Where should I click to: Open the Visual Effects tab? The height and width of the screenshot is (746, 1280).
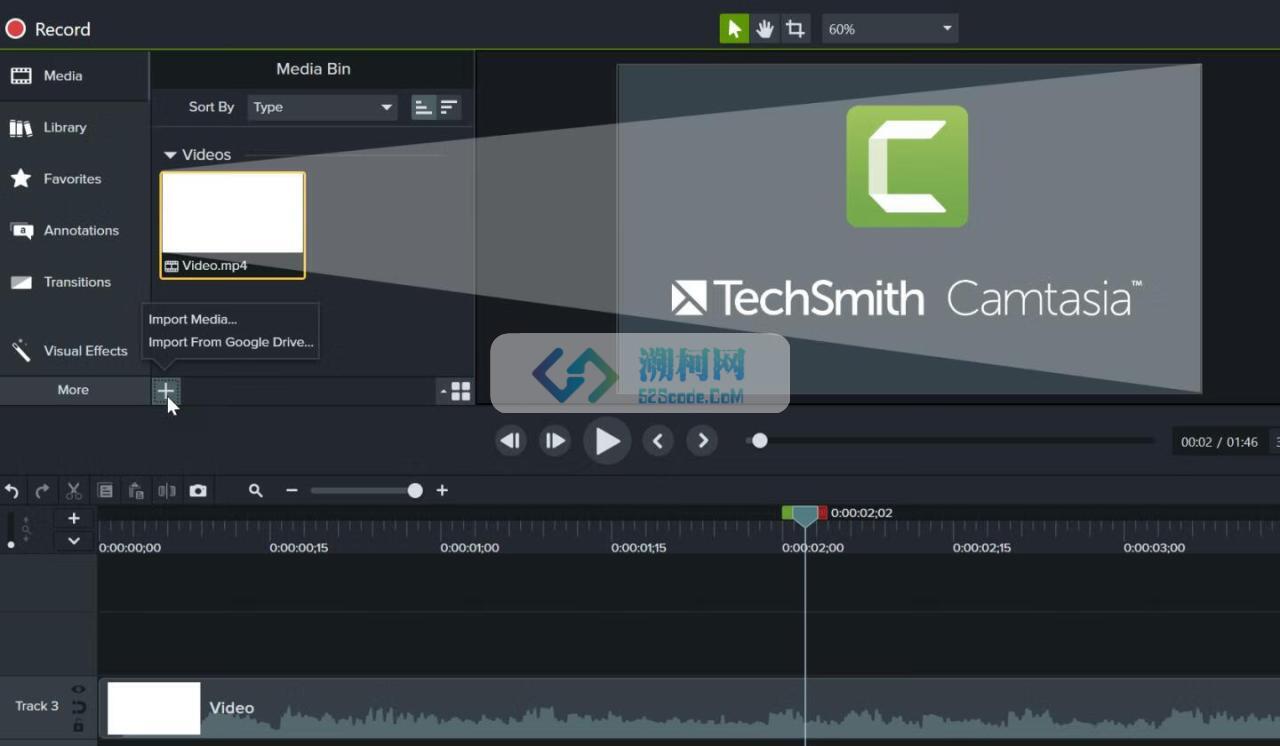pyautogui.click(x=74, y=351)
